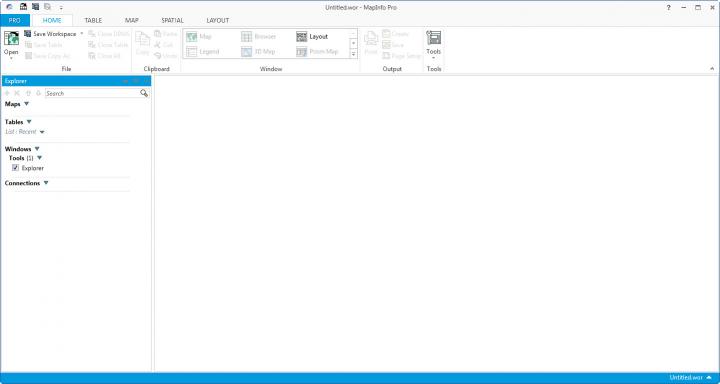Click second Quick Access toolbar icon
This screenshot has width=720, height=384.
[23, 7]
